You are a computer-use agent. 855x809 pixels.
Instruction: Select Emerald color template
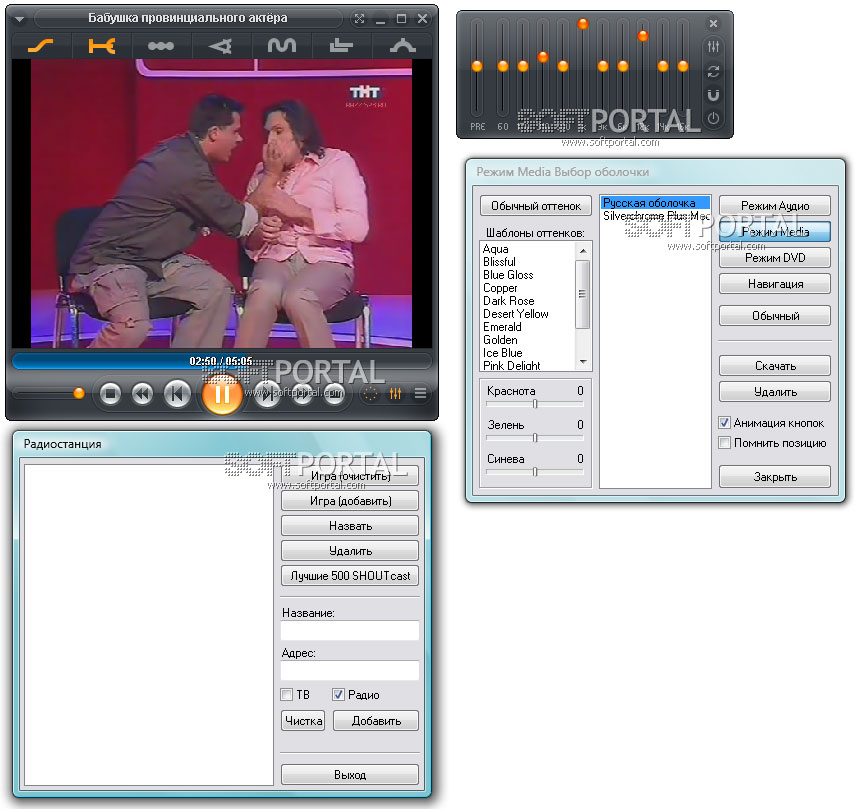pyautogui.click(x=502, y=327)
